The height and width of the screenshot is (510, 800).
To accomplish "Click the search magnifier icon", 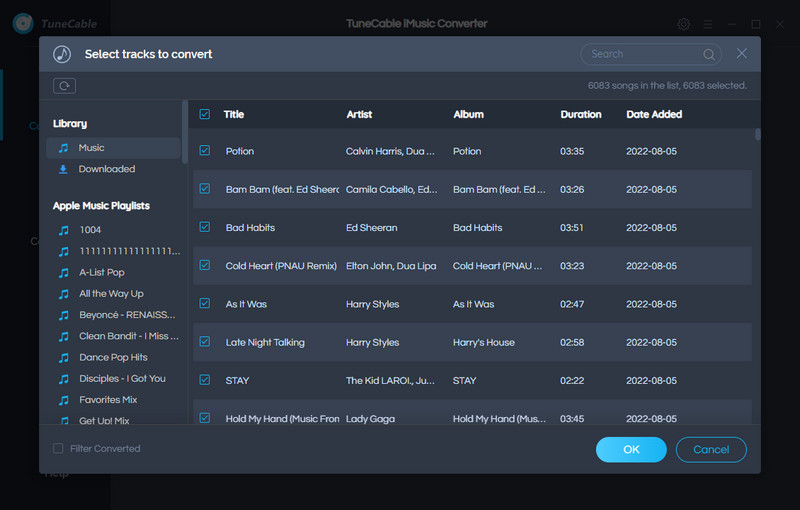I will (x=709, y=54).
